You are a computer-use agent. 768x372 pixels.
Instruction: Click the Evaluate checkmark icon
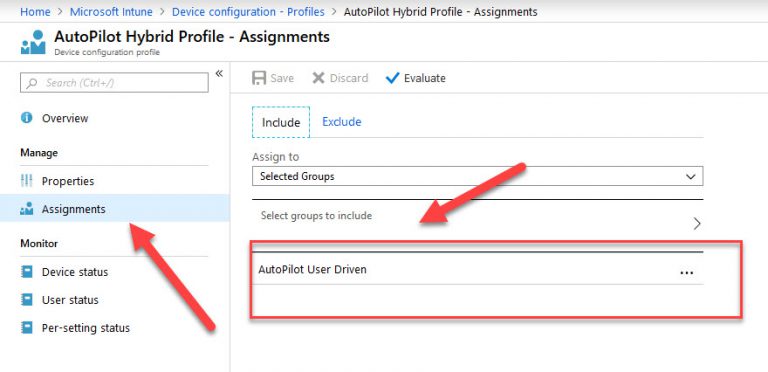coord(392,78)
